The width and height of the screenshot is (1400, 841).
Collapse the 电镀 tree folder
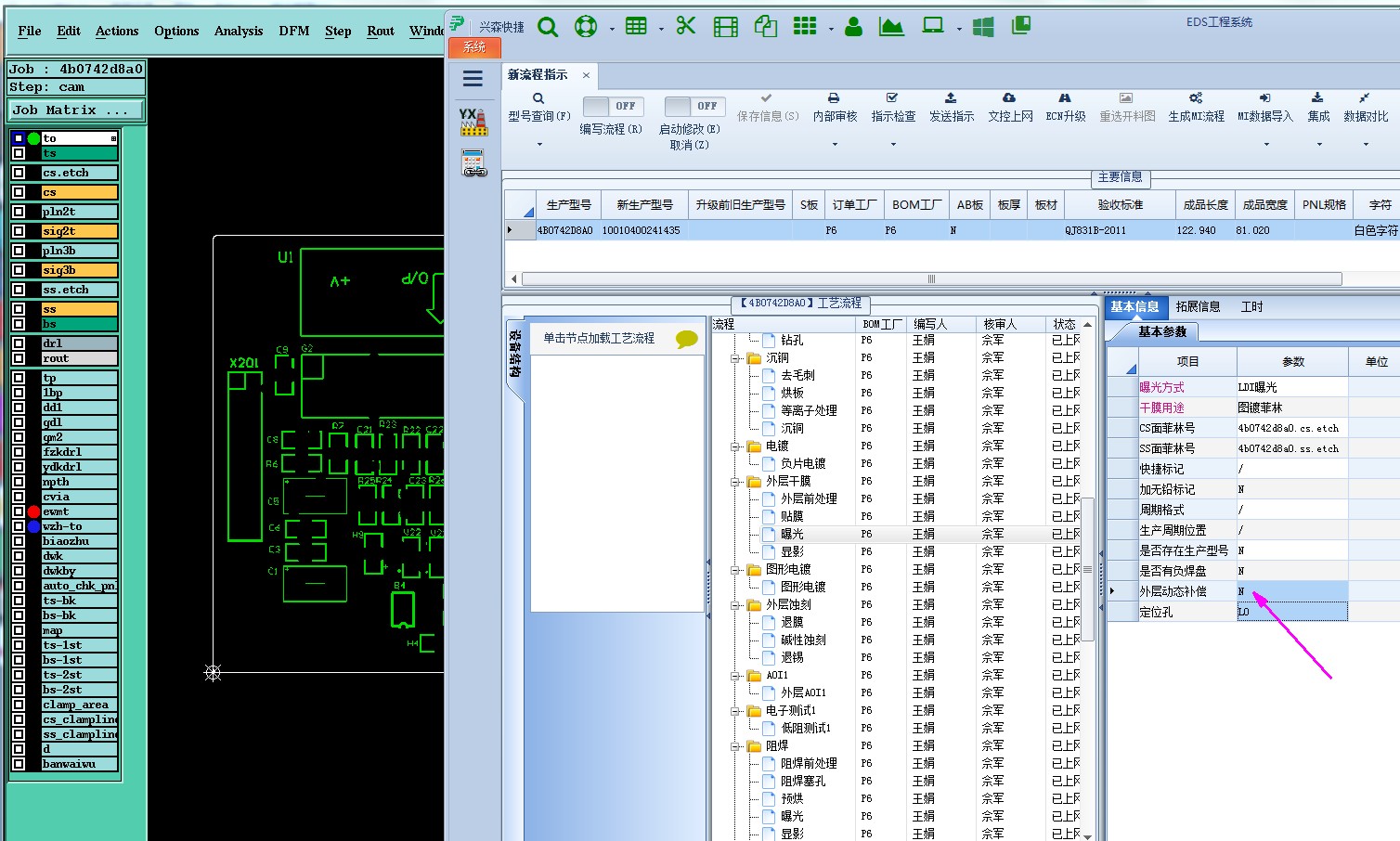click(735, 446)
